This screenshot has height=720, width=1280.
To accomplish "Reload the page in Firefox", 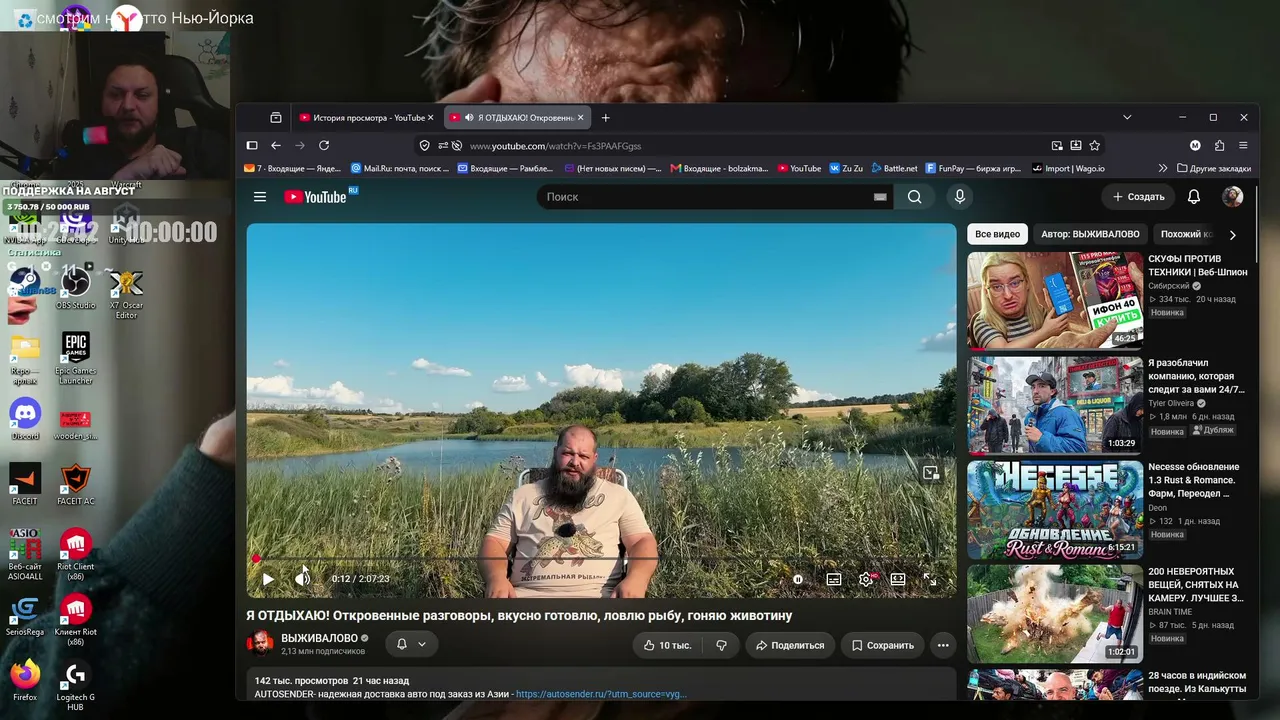I will 324,145.
